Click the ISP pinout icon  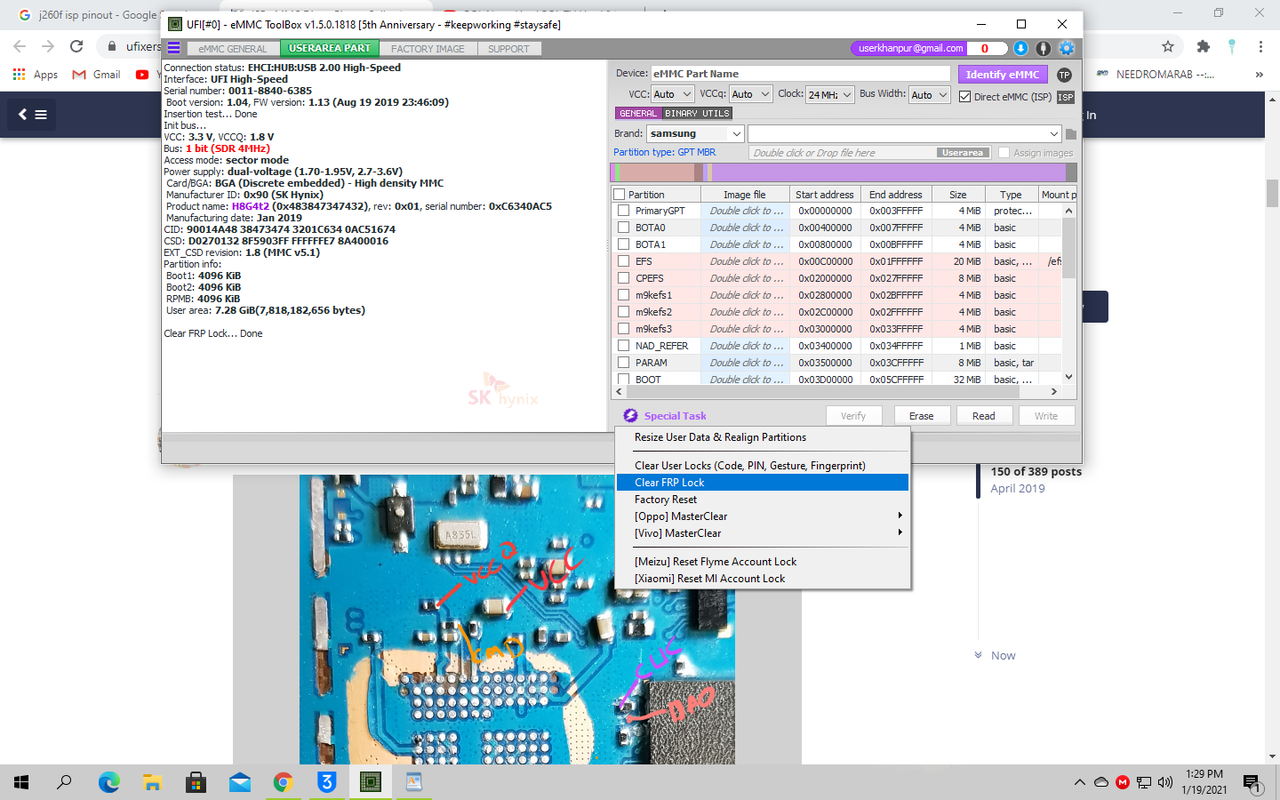(1066, 97)
